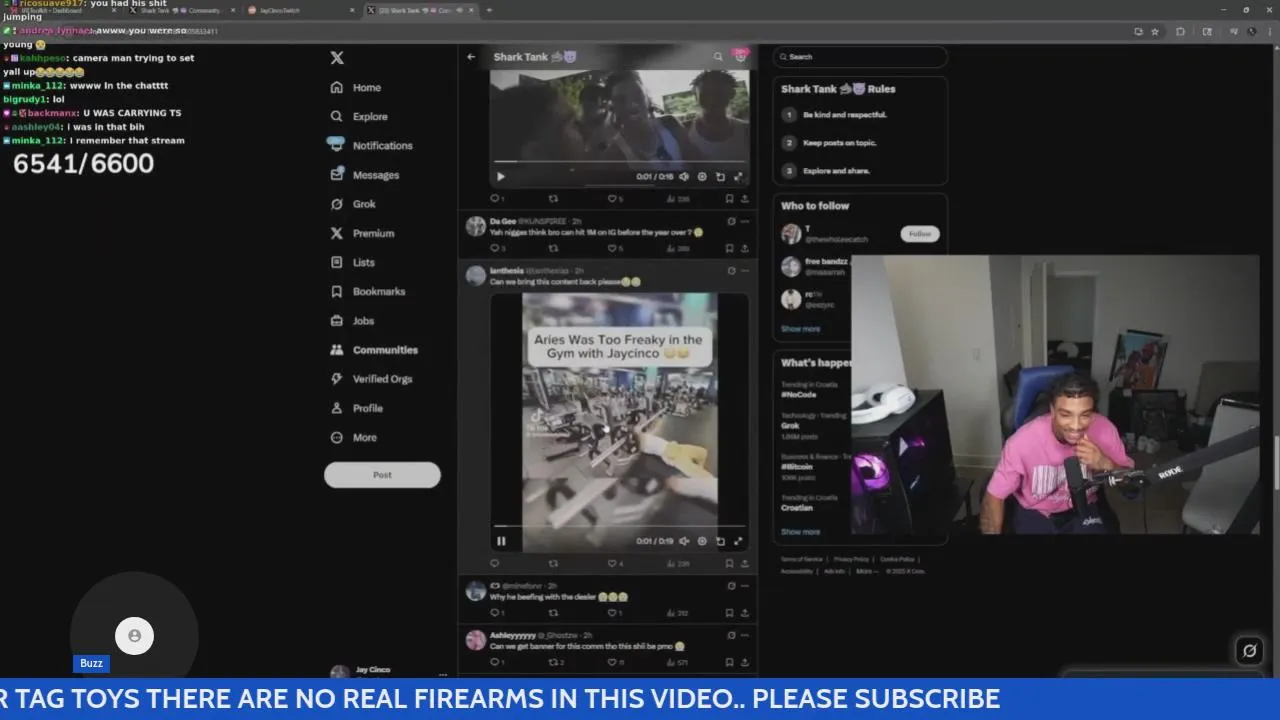Click the Verified Orgs lightning icon
This screenshot has height=720, width=1280.
[x=337, y=379]
